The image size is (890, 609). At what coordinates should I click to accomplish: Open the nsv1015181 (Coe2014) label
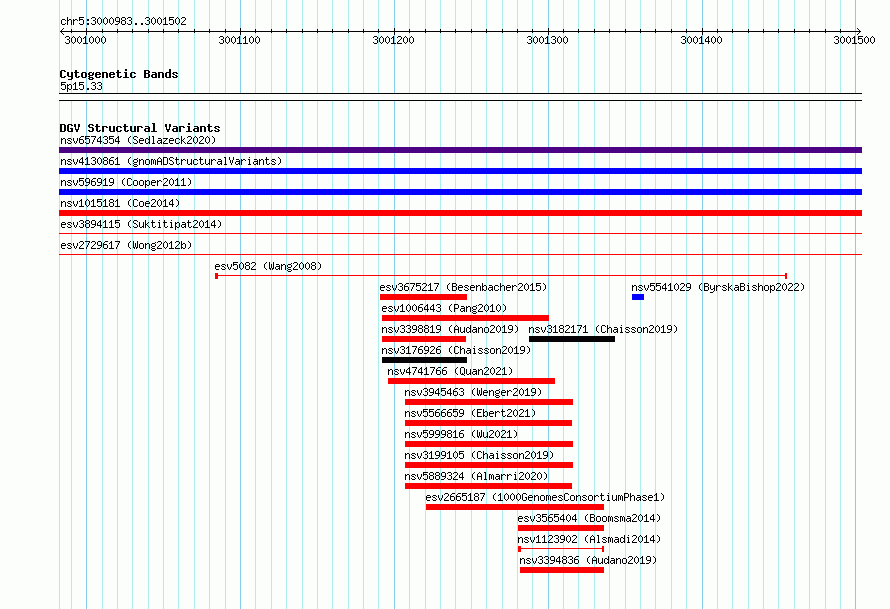[120, 203]
